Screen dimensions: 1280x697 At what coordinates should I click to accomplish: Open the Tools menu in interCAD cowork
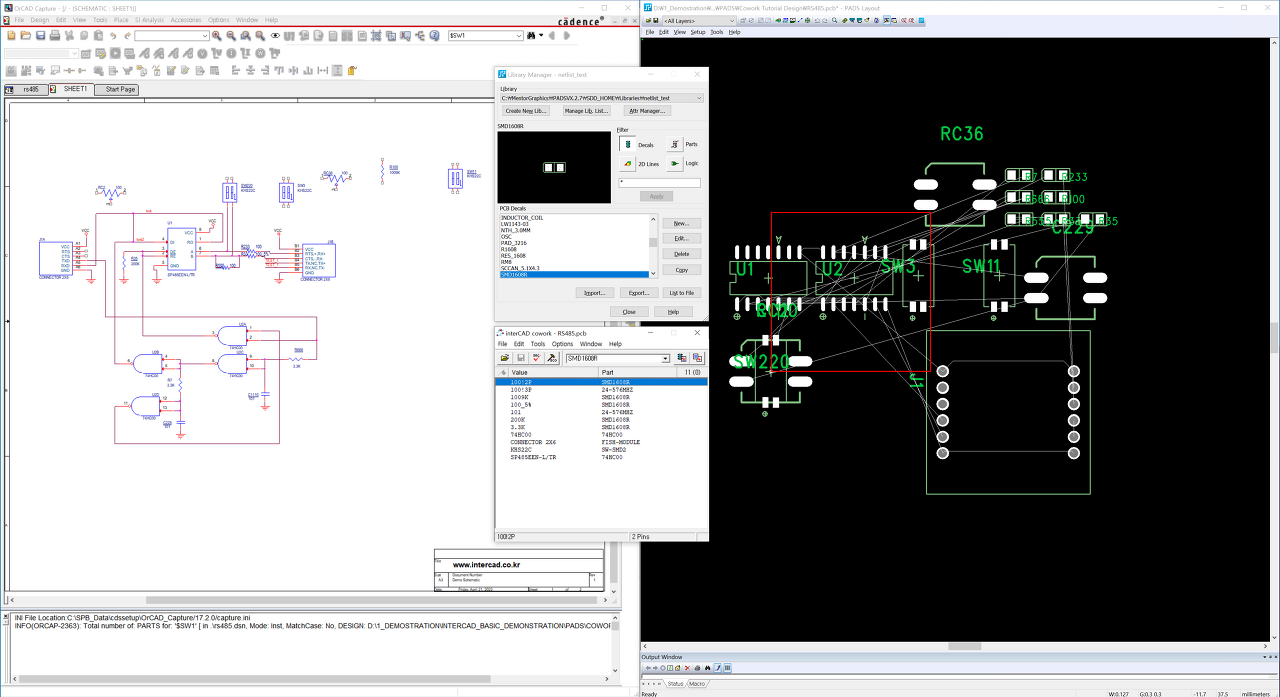[x=538, y=344]
